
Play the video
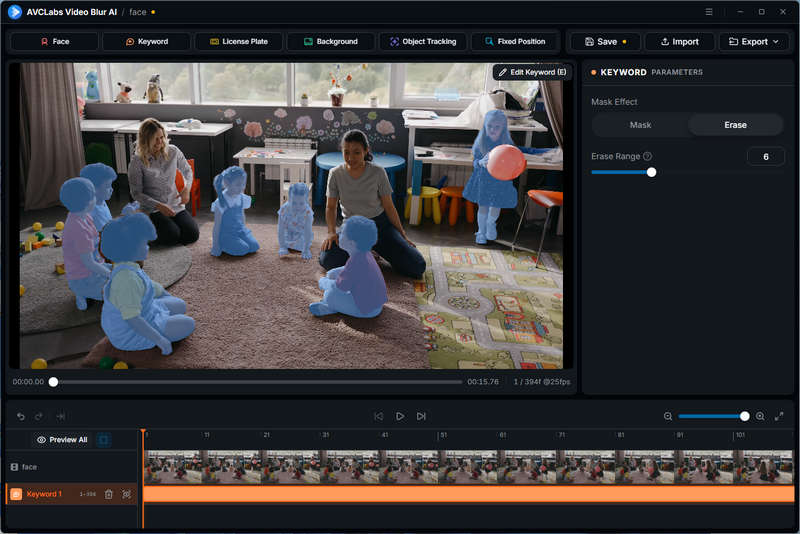[400, 417]
